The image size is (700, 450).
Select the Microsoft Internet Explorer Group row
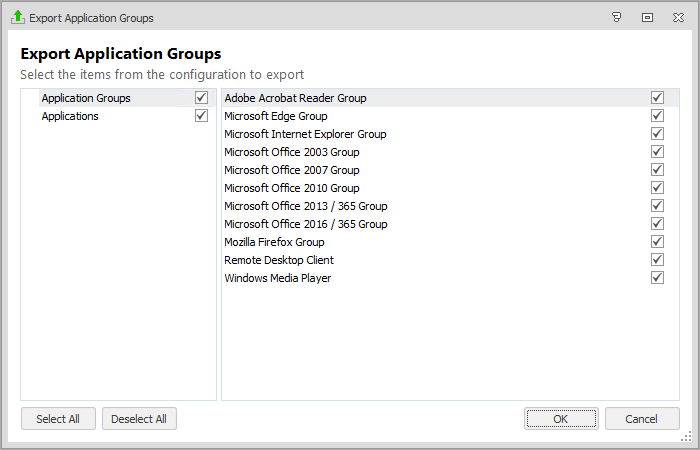[x=305, y=134]
